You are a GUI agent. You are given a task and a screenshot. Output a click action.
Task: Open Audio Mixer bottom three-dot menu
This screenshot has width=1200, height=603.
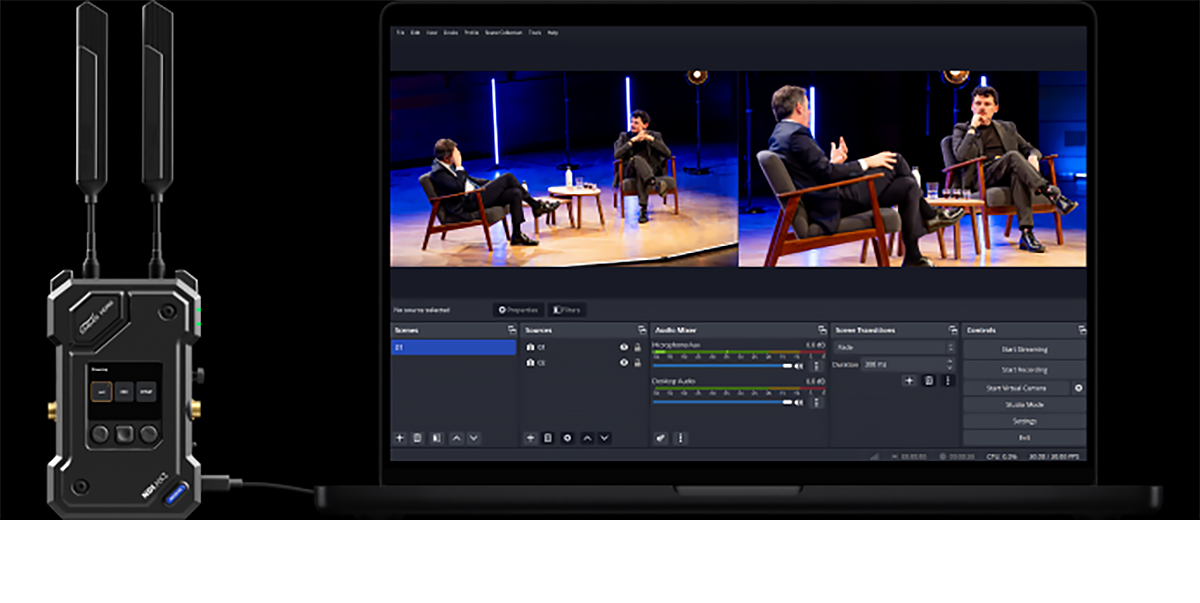(x=681, y=438)
